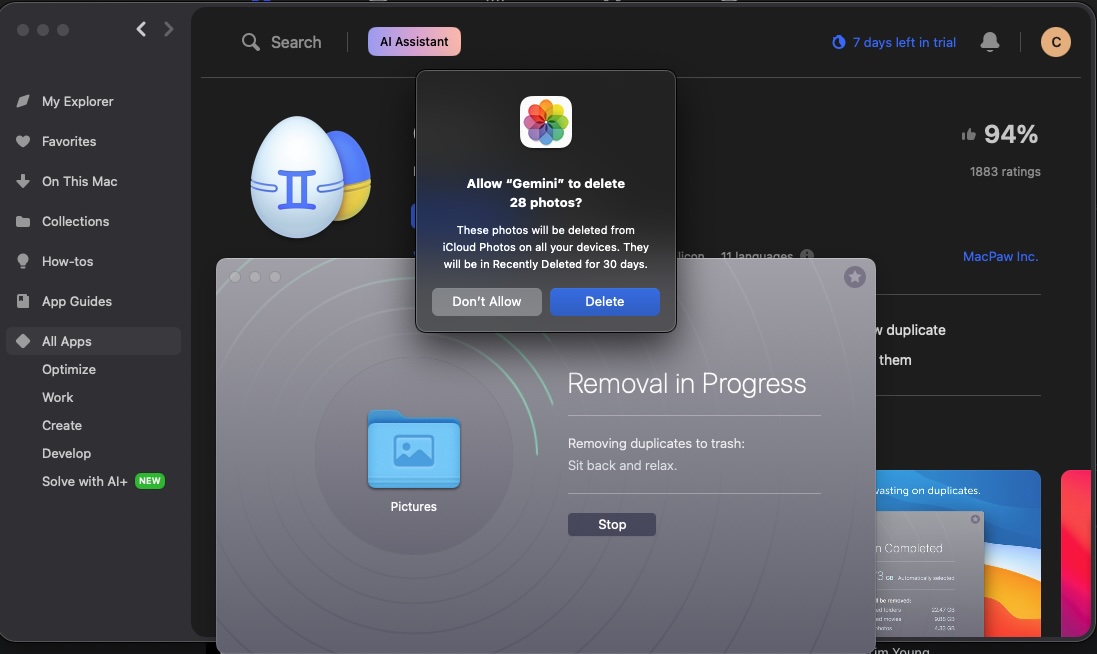Click the 7 days left in trial link
The width and height of the screenshot is (1097, 654).
(x=904, y=43)
